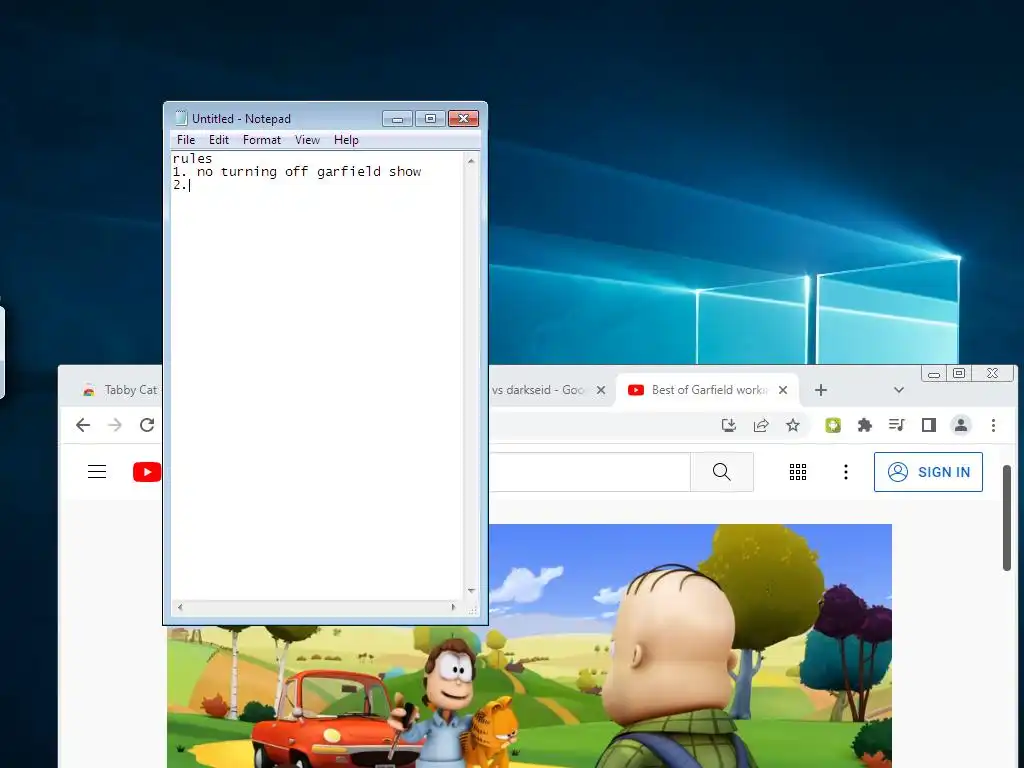Expand Chrome tab search chevron
Screen dimensions: 1024x768
(x=899, y=390)
